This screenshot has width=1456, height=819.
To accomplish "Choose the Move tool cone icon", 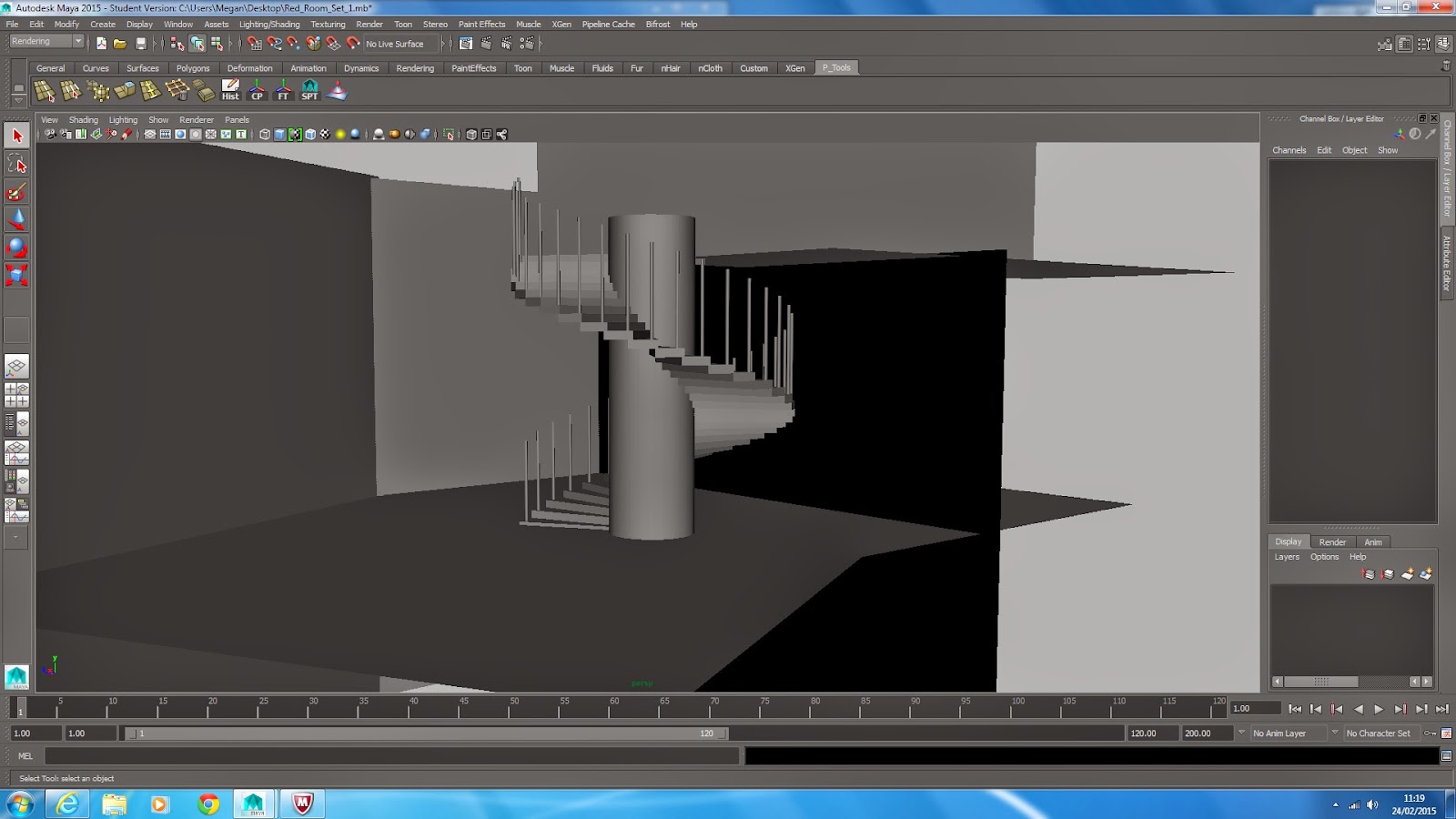I will (16, 219).
